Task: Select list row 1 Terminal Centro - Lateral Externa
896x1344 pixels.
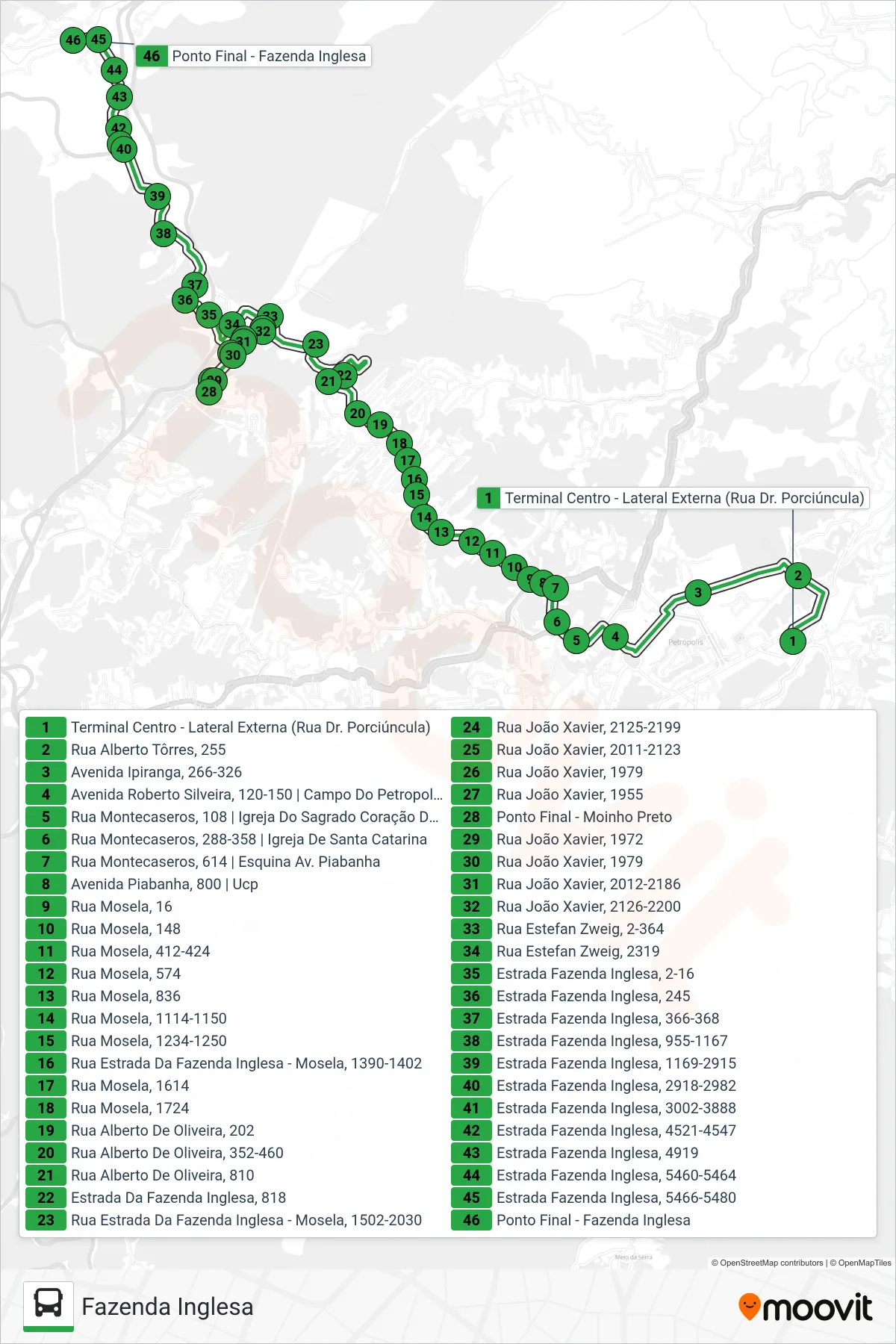Action: pyautogui.click(x=234, y=727)
